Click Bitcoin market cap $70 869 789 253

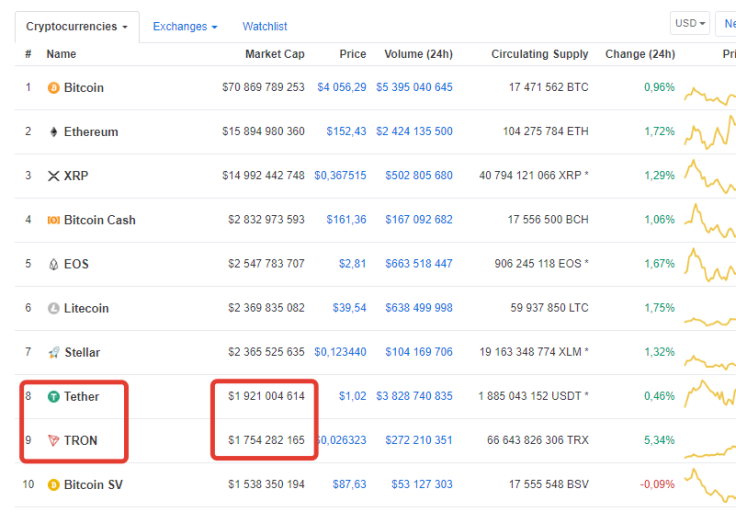tap(263, 87)
